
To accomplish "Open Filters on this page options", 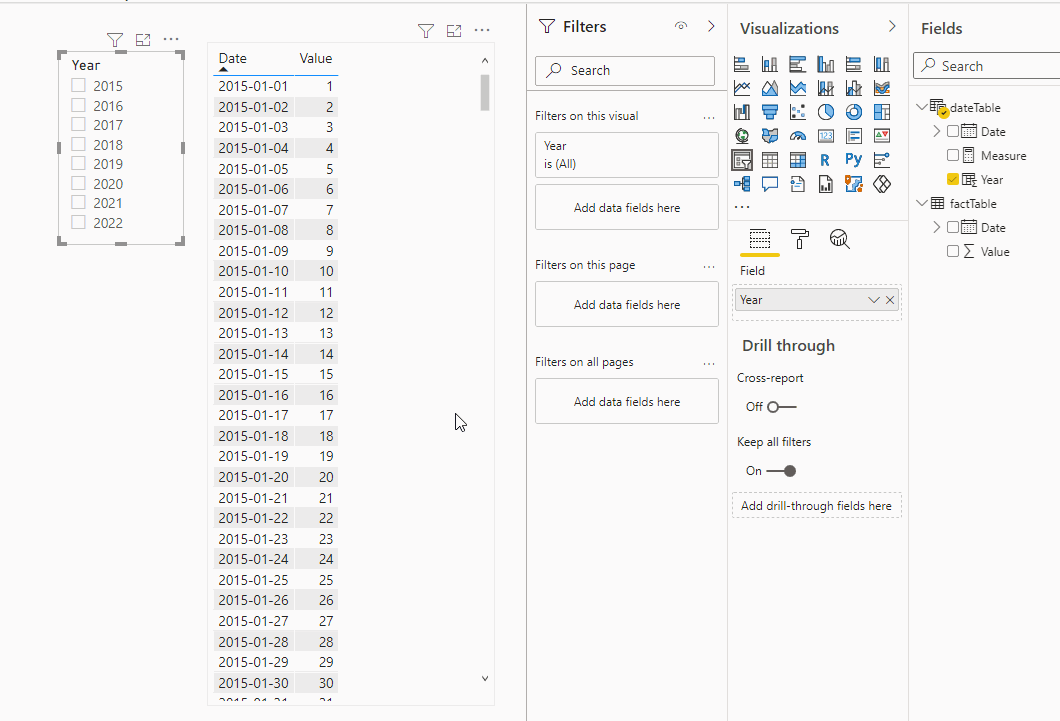I will click(708, 267).
